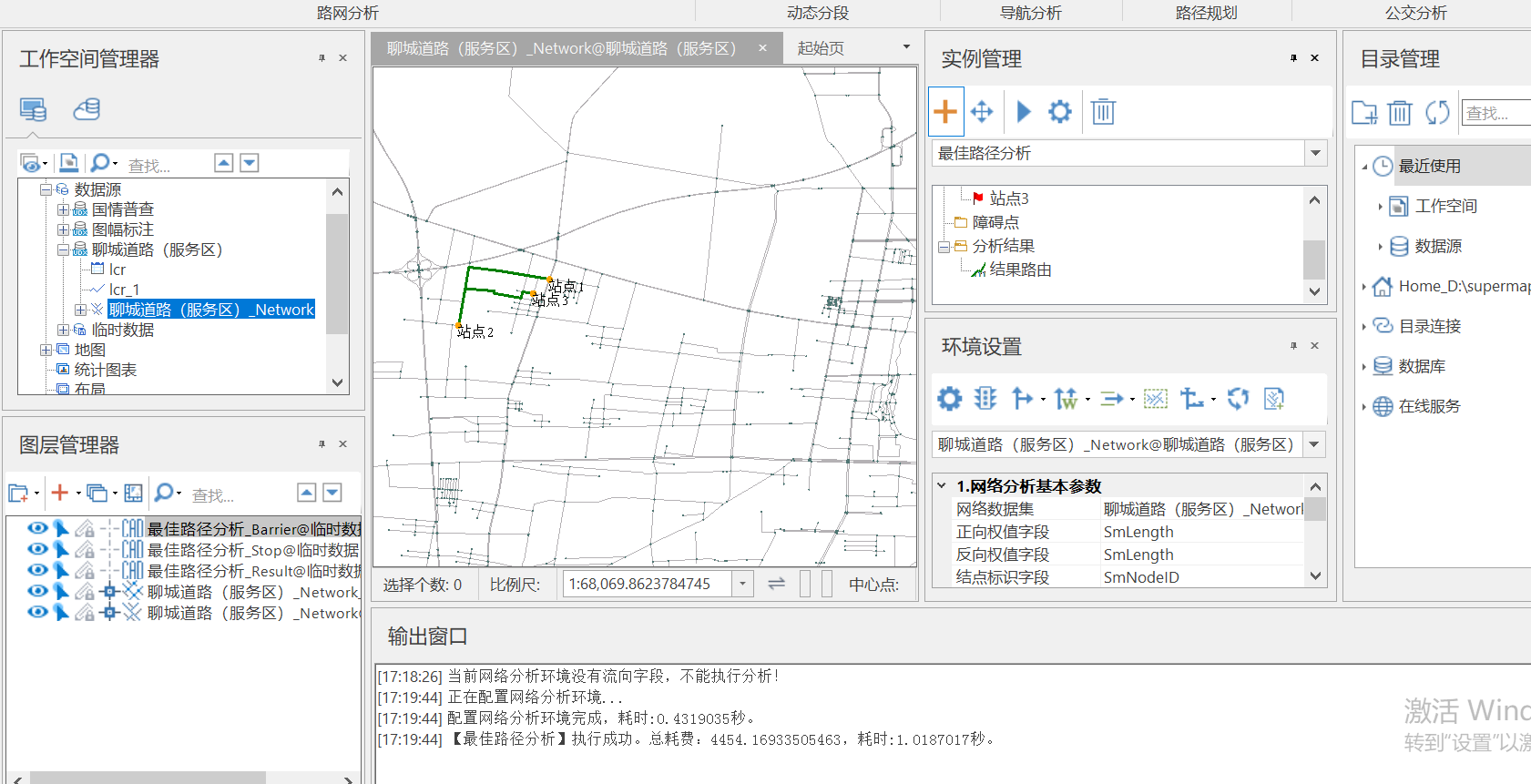The width and height of the screenshot is (1531, 784).
Task: Open the gear settings icon in 环境设置 toolbar
Action: 949,398
